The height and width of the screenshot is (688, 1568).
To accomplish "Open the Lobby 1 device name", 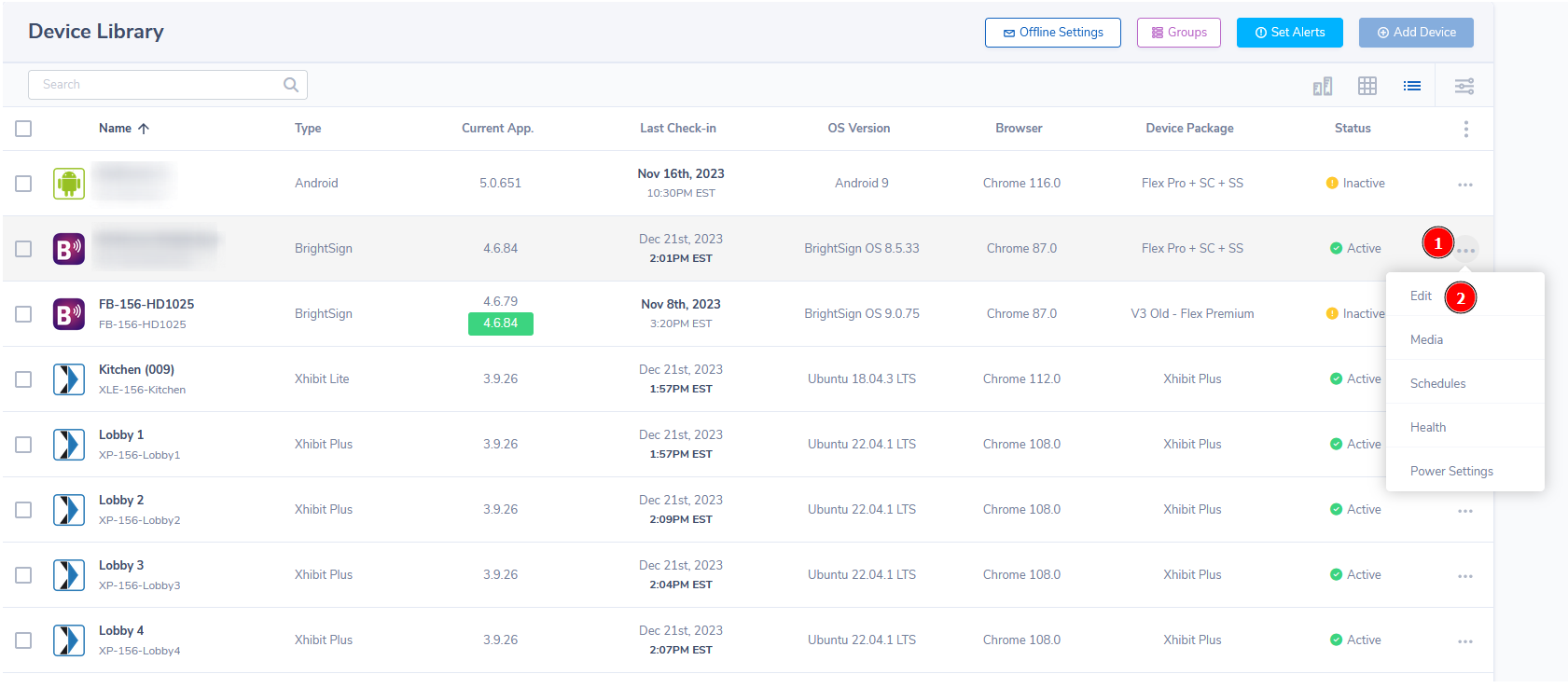I will pos(121,434).
